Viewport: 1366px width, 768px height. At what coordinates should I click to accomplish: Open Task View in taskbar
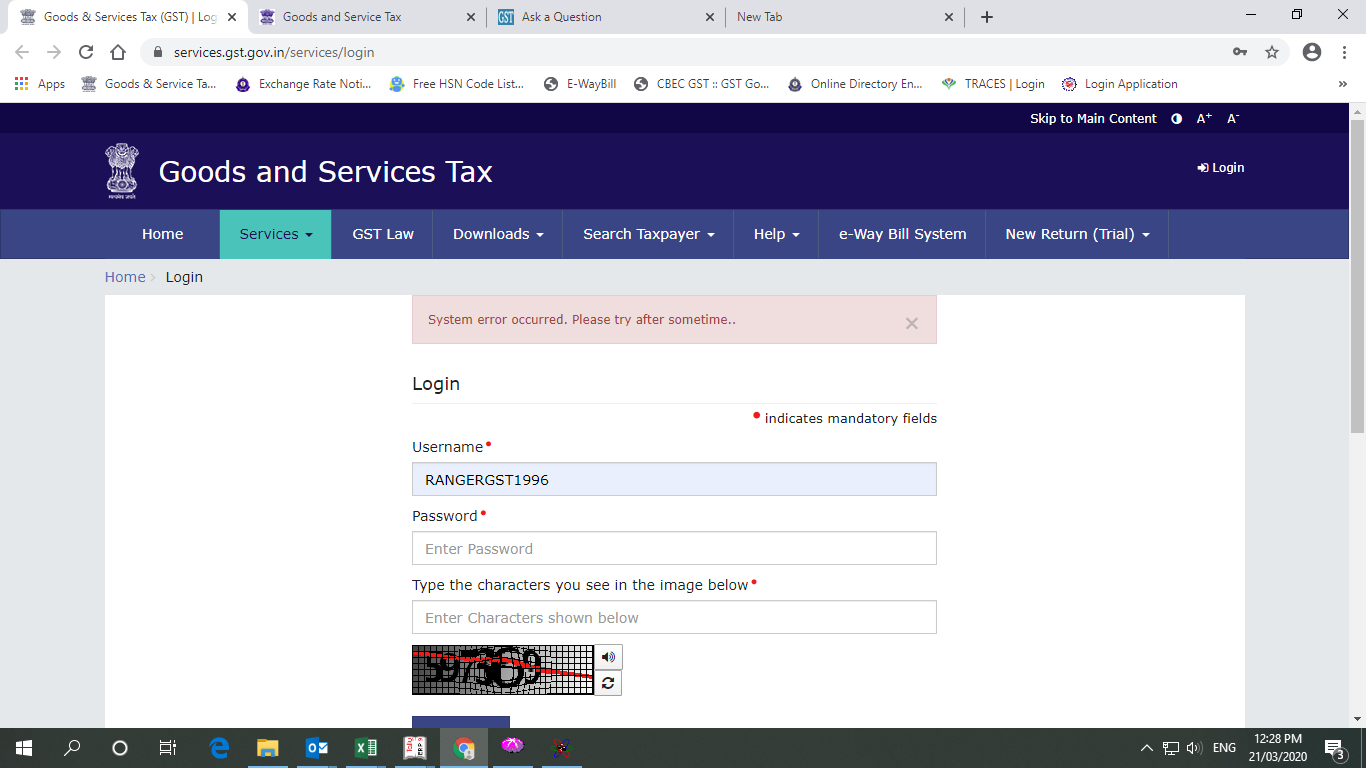pyautogui.click(x=168, y=748)
